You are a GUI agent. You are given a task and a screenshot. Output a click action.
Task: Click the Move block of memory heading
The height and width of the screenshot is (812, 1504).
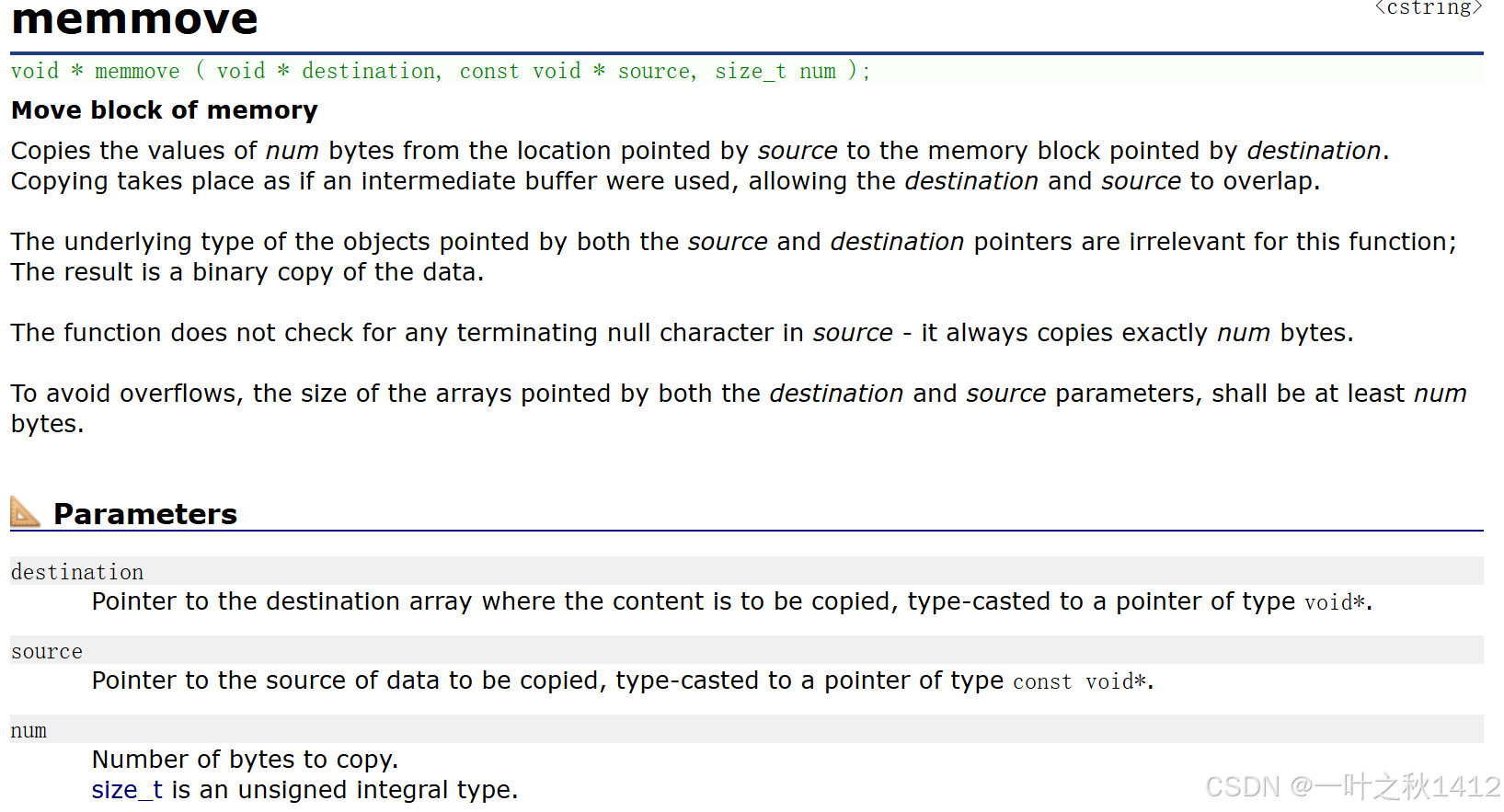pyautogui.click(x=165, y=110)
